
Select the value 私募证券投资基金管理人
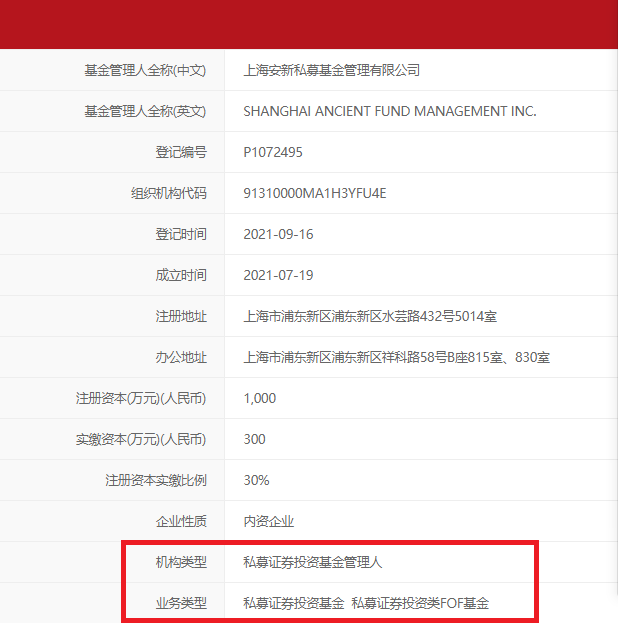click(x=313, y=562)
